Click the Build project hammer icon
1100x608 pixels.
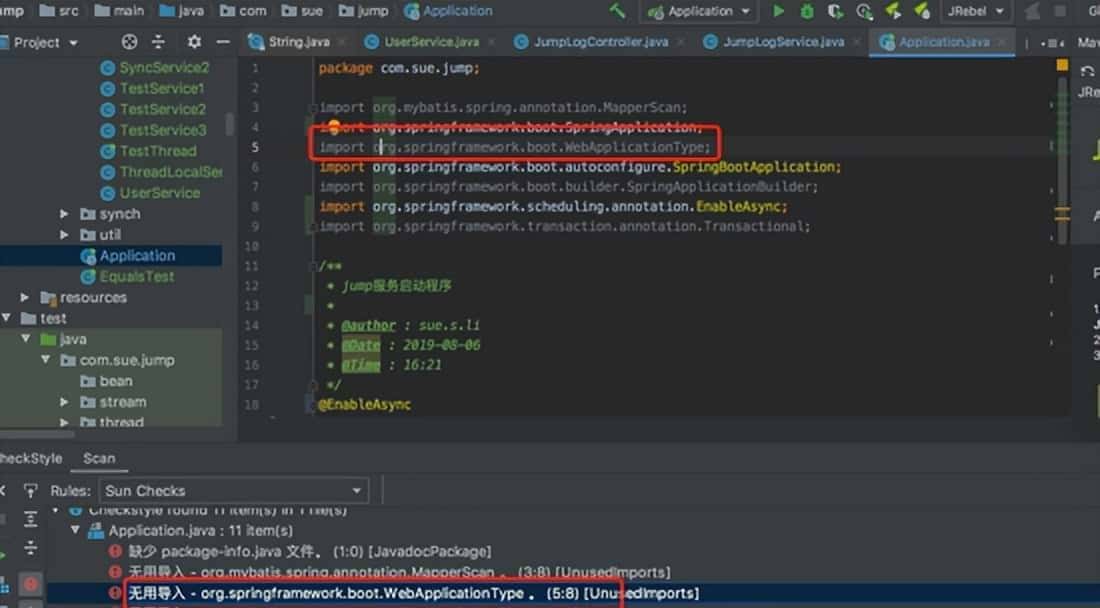click(x=618, y=12)
